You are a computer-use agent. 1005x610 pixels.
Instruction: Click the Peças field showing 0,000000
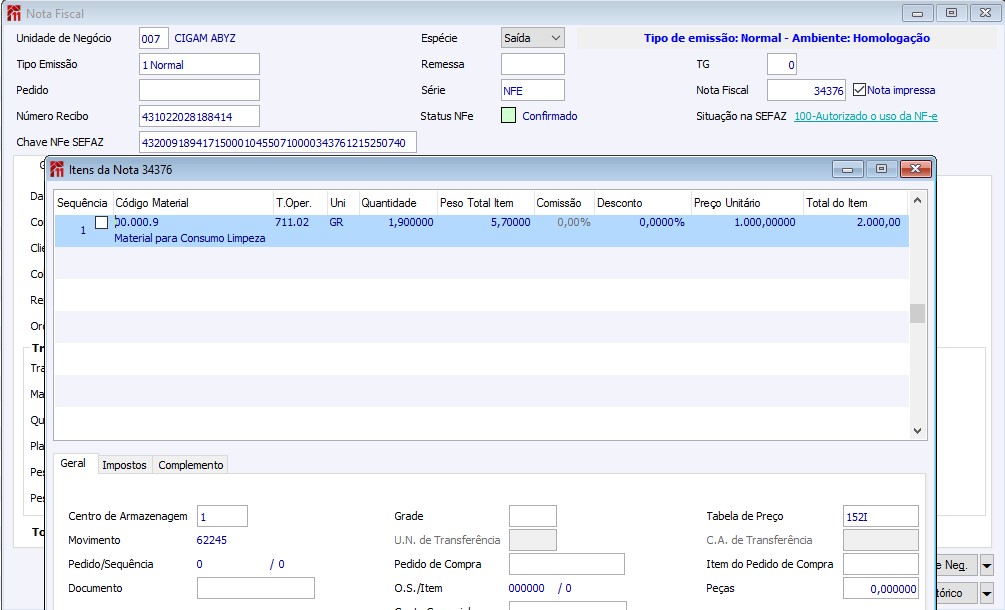pos(881,588)
